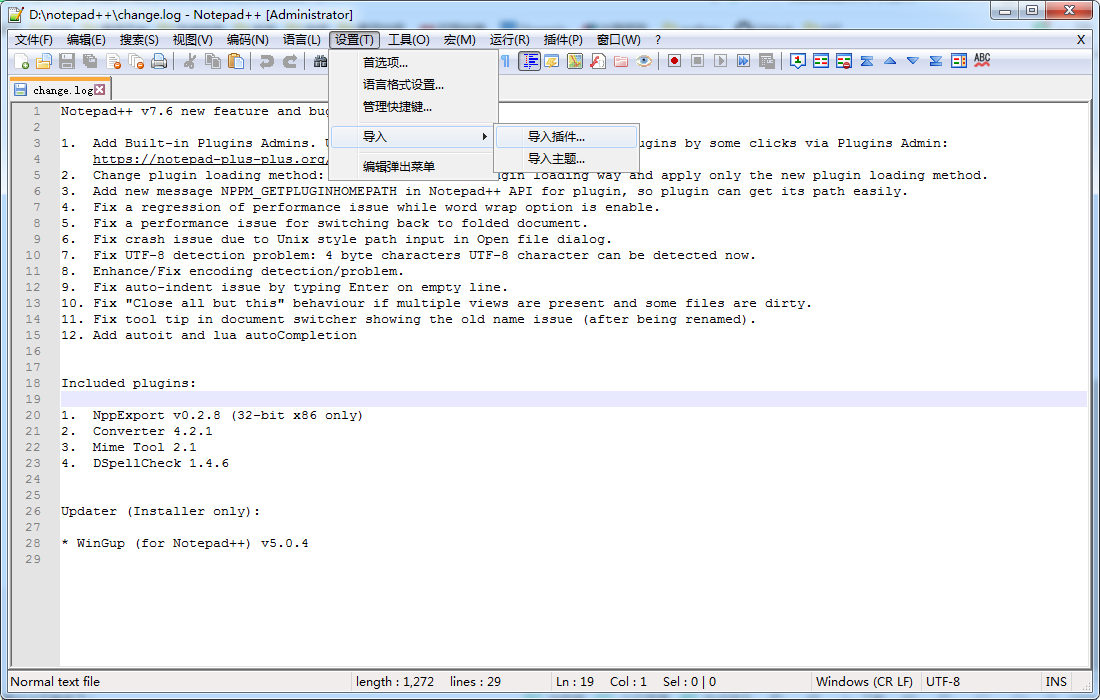This screenshot has height=700, width=1100.
Task: Start macro recording with the red dot
Action: pyautogui.click(x=674, y=61)
